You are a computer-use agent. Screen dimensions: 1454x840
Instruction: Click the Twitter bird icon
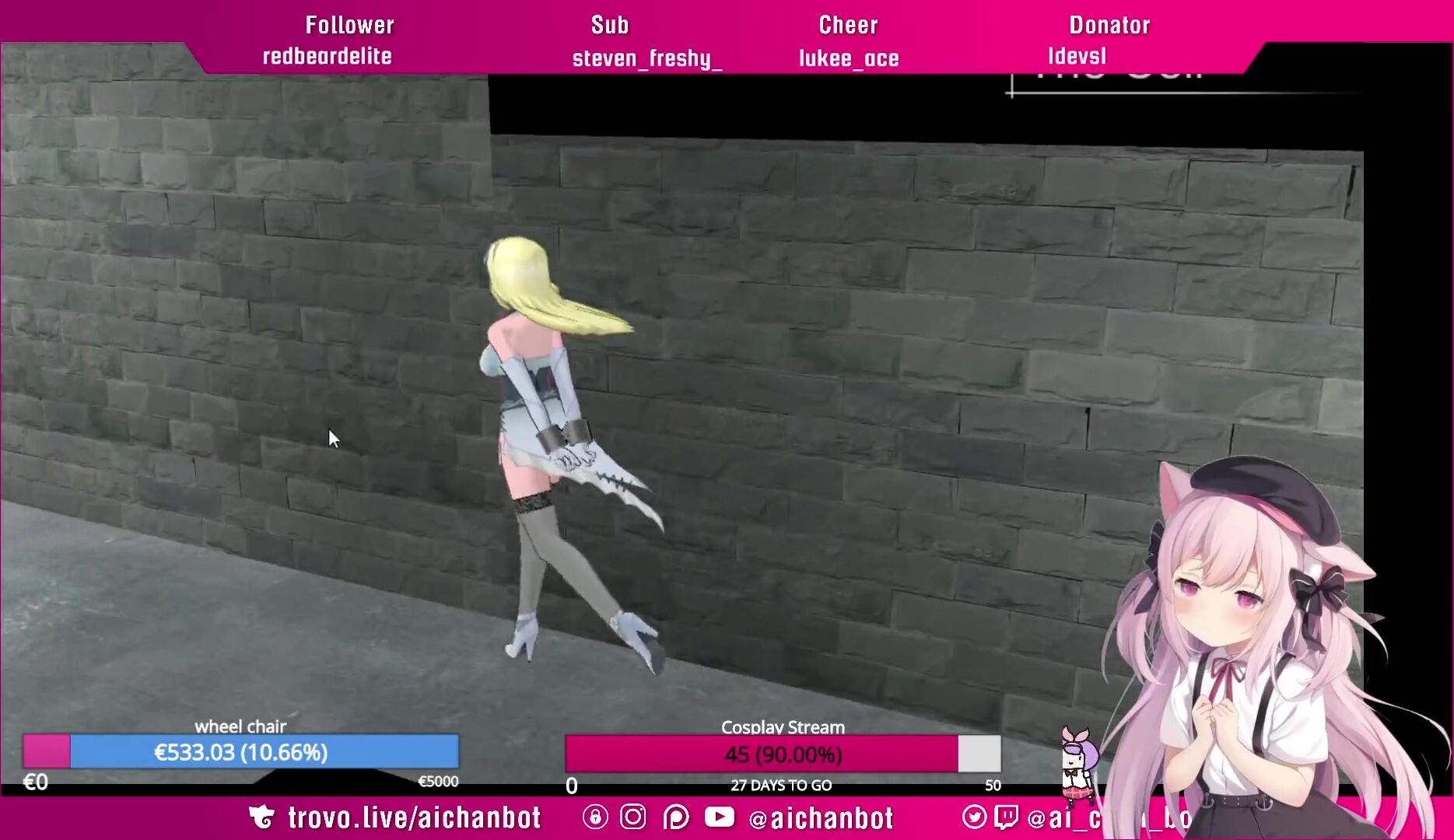click(x=974, y=817)
